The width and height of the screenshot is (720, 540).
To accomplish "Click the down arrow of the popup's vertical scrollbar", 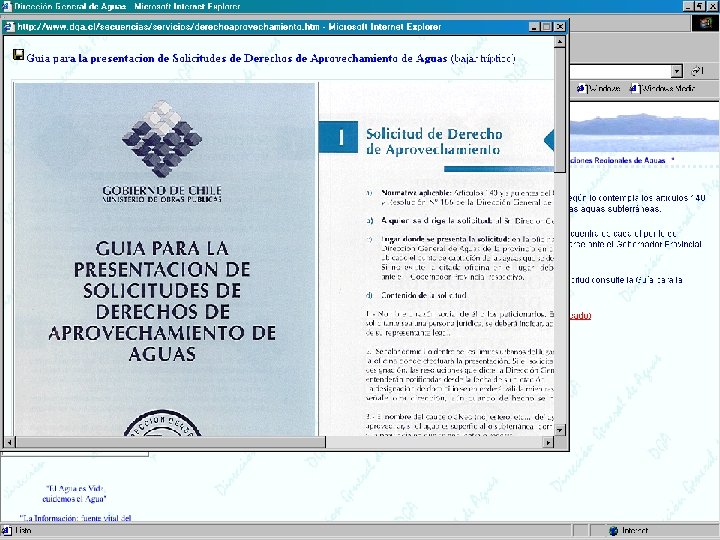I will pyautogui.click(x=559, y=430).
